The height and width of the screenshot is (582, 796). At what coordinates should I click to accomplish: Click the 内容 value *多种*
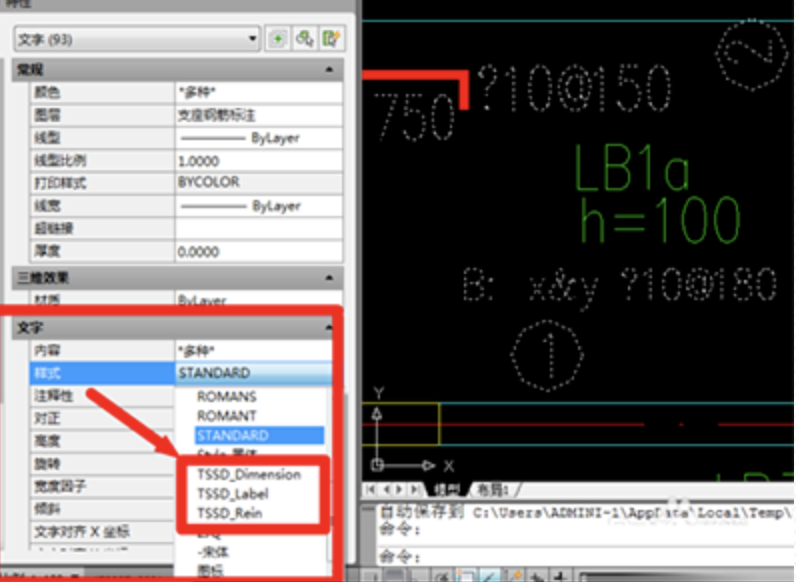coord(254,350)
